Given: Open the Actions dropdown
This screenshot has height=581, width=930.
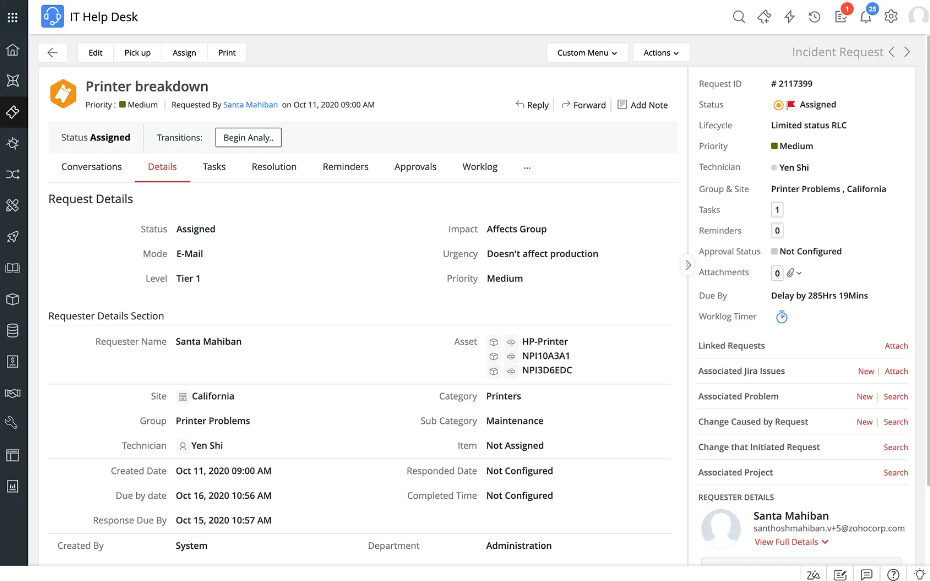Looking at the screenshot, I should [x=661, y=53].
